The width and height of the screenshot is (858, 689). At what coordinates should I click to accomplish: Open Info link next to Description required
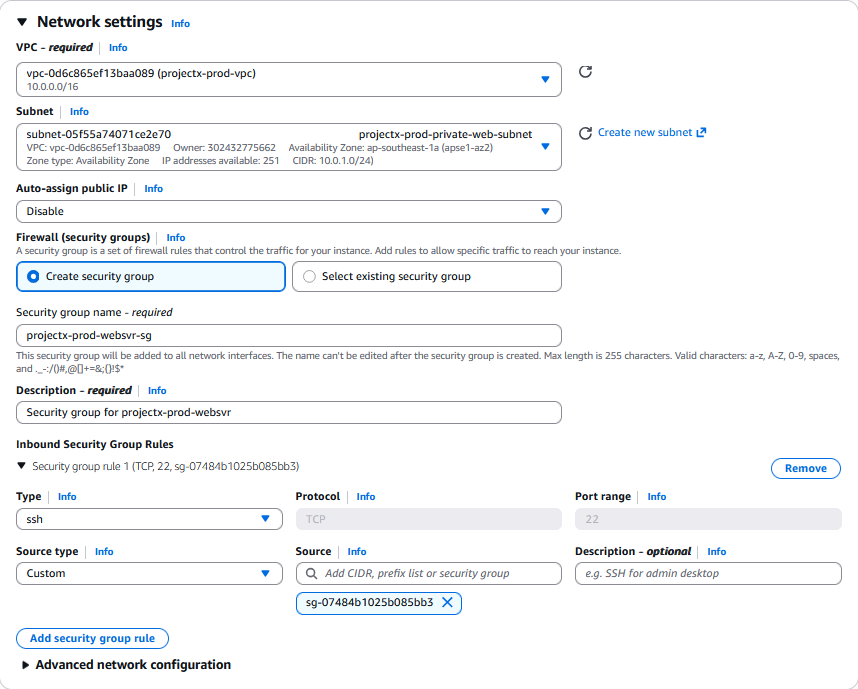tap(156, 391)
